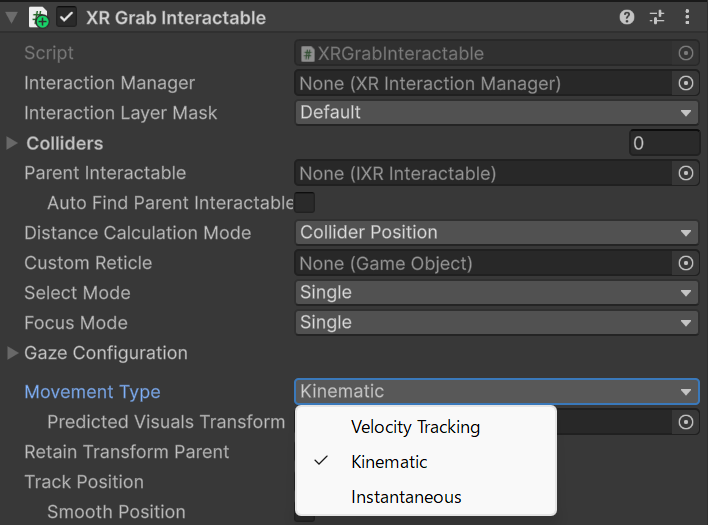Image resolution: width=708 pixels, height=525 pixels.
Task: Select Instantaneous movement type option
Action: coord(406,497)
